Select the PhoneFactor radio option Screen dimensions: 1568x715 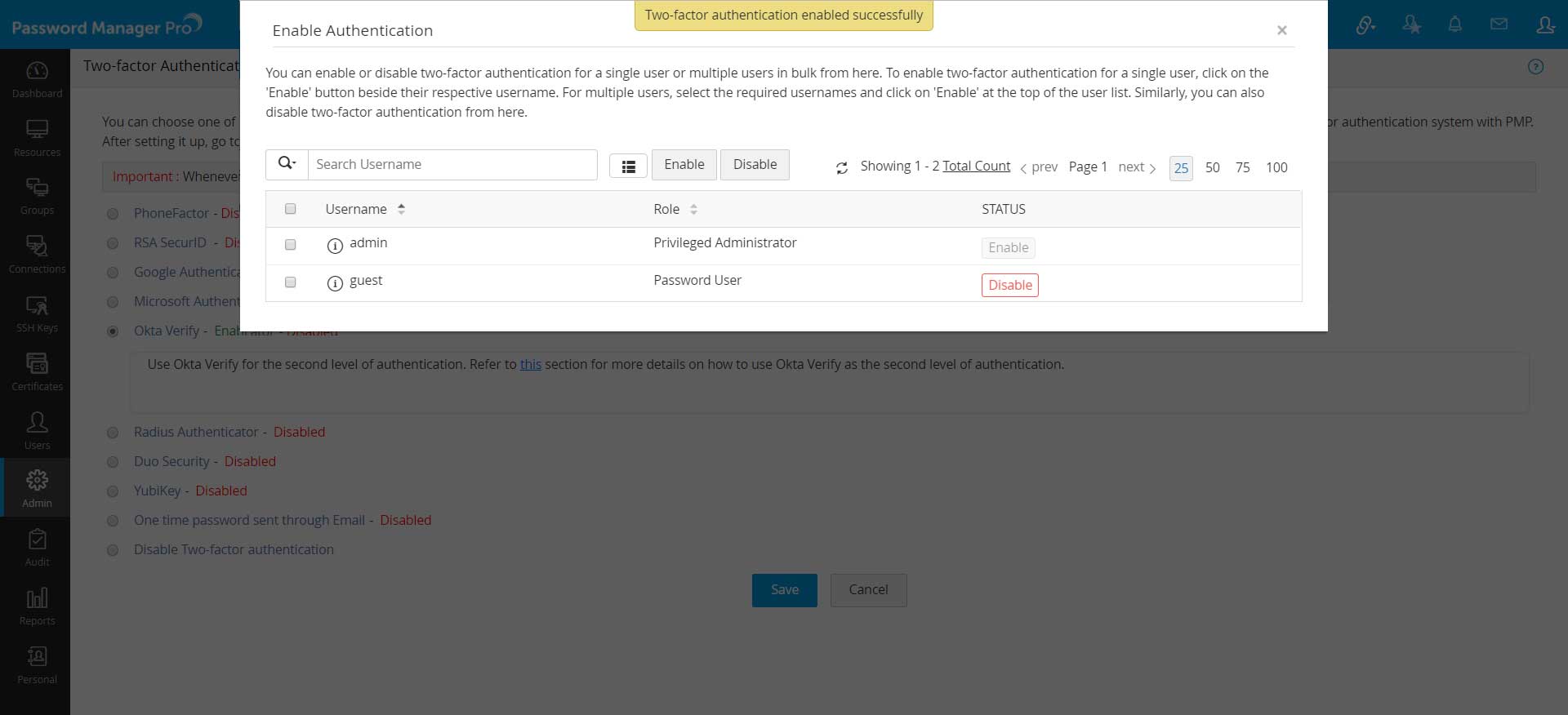coord(113,214)
